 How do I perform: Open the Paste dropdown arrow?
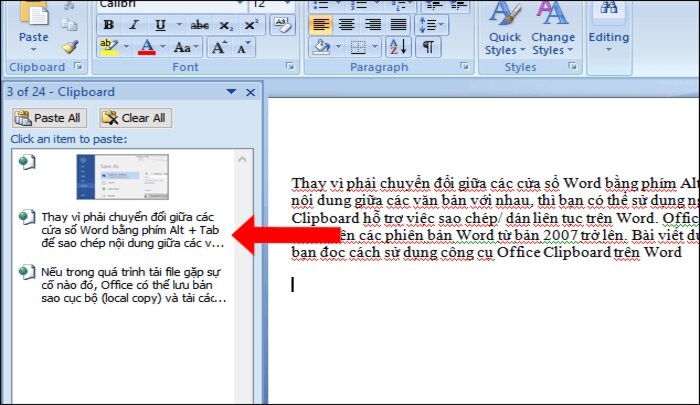click(x=33, y=50)
